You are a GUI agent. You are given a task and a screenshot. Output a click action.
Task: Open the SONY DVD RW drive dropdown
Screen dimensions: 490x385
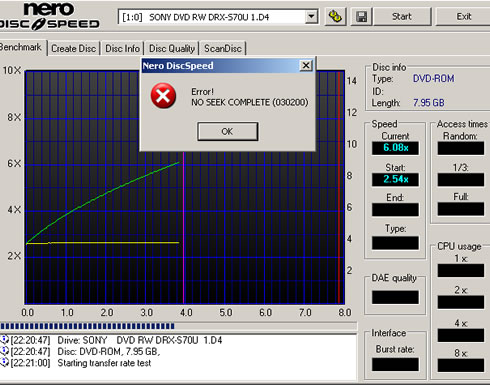pos(311,17)
